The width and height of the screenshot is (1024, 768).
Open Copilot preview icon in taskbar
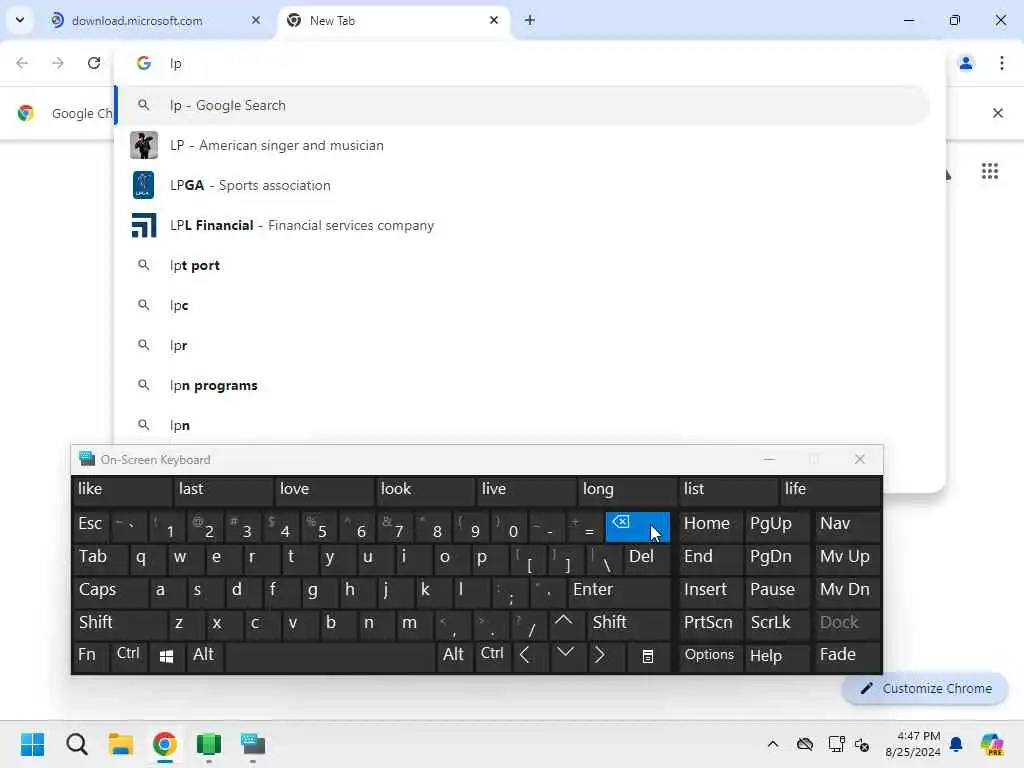(992, 744)
